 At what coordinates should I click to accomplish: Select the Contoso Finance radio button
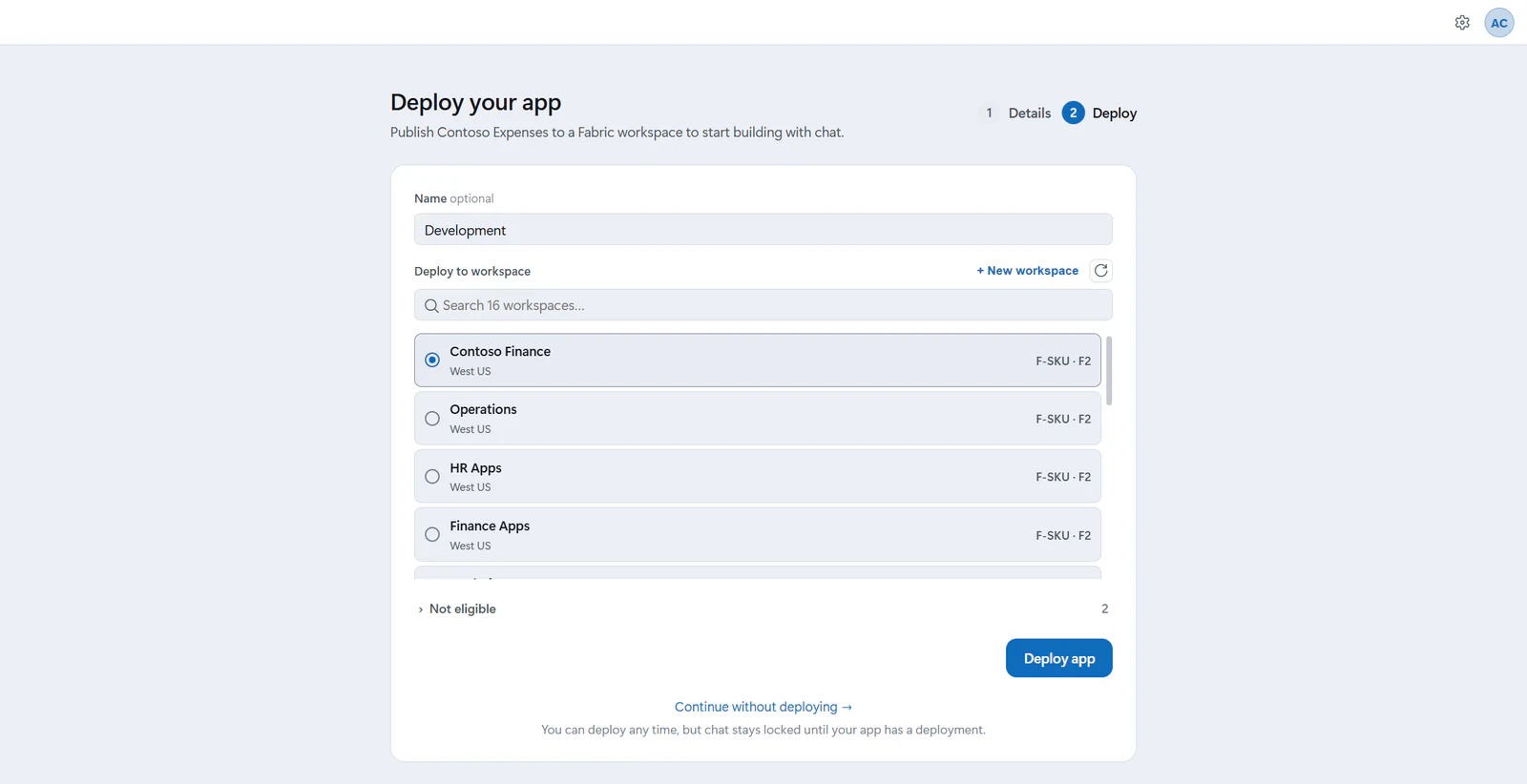tap(432, 361)
